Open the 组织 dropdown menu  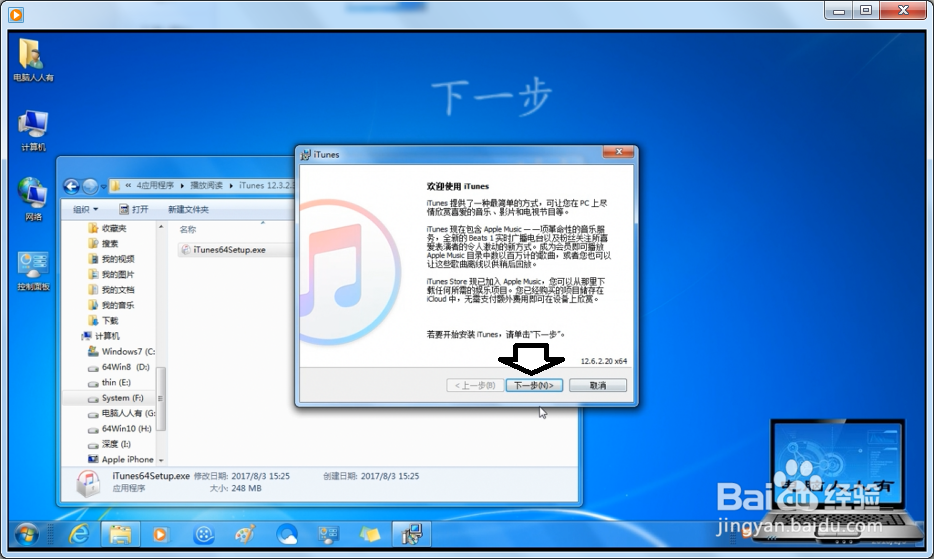click(x=85, y=209)
